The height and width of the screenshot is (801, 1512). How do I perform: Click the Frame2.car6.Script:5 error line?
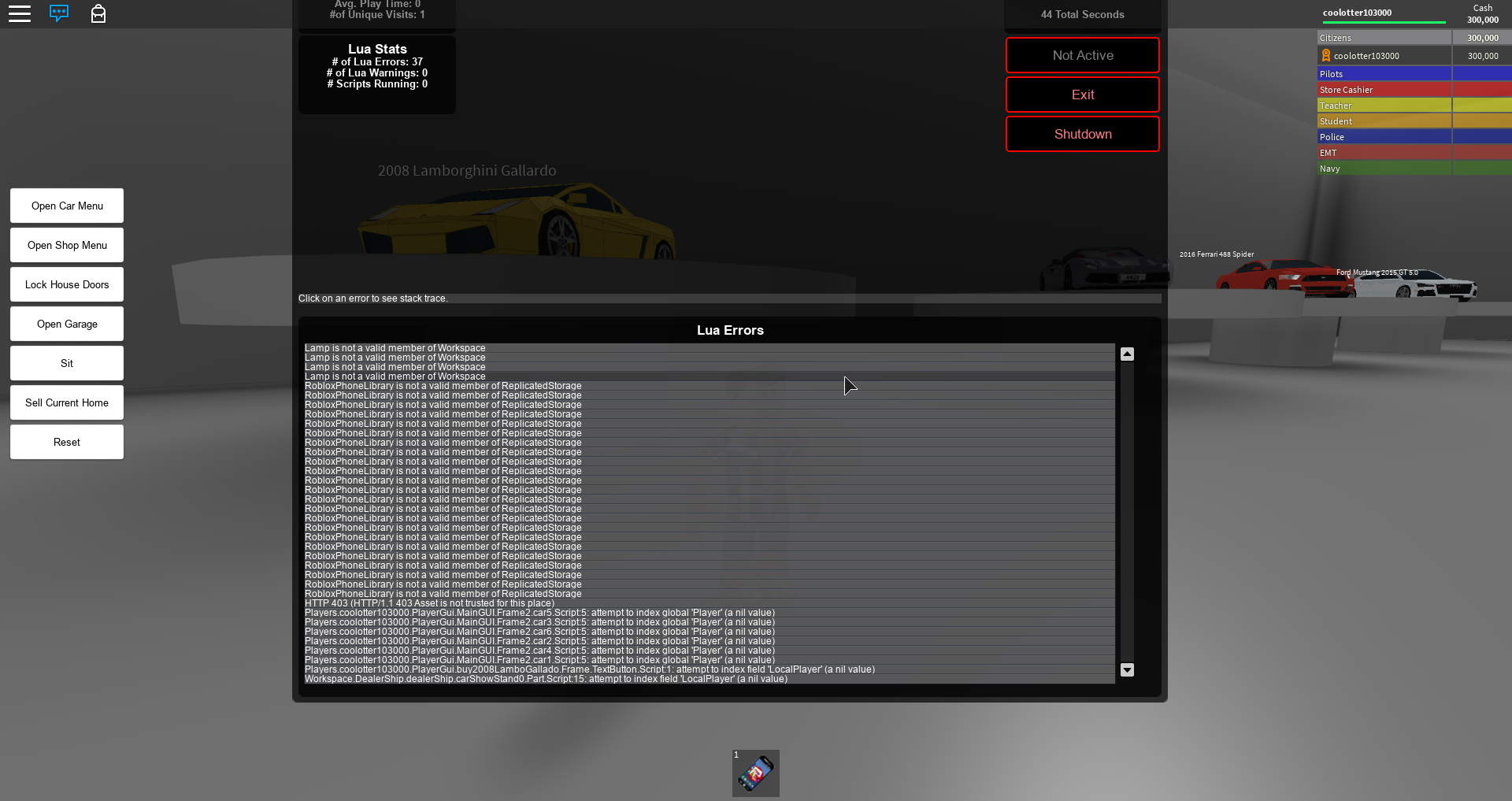point(710,632)
